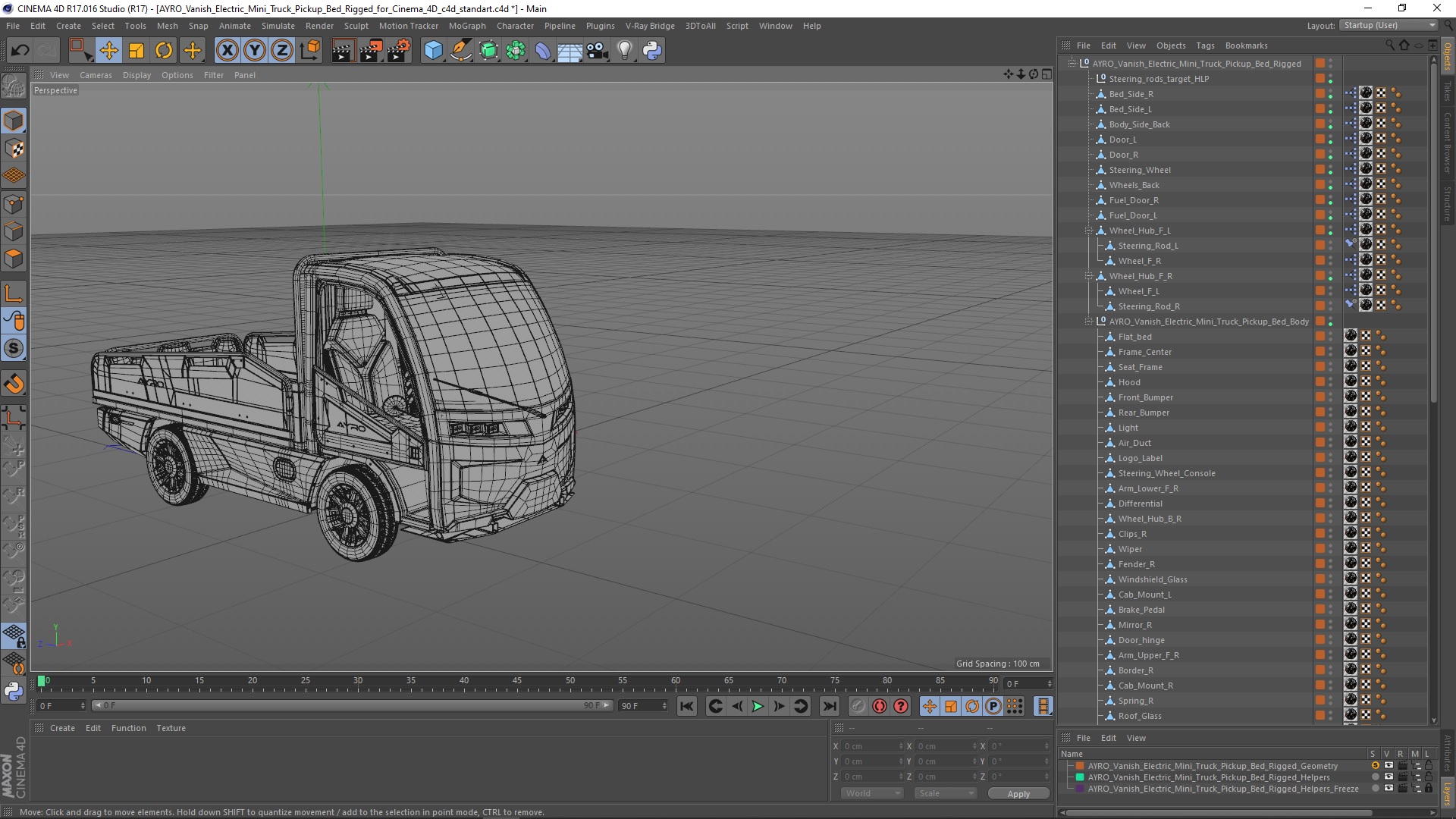The height and width of the screenshot is (819, 1456).
Task: Toggle visibility dots of Door_L
Action: pos(1330,140)
